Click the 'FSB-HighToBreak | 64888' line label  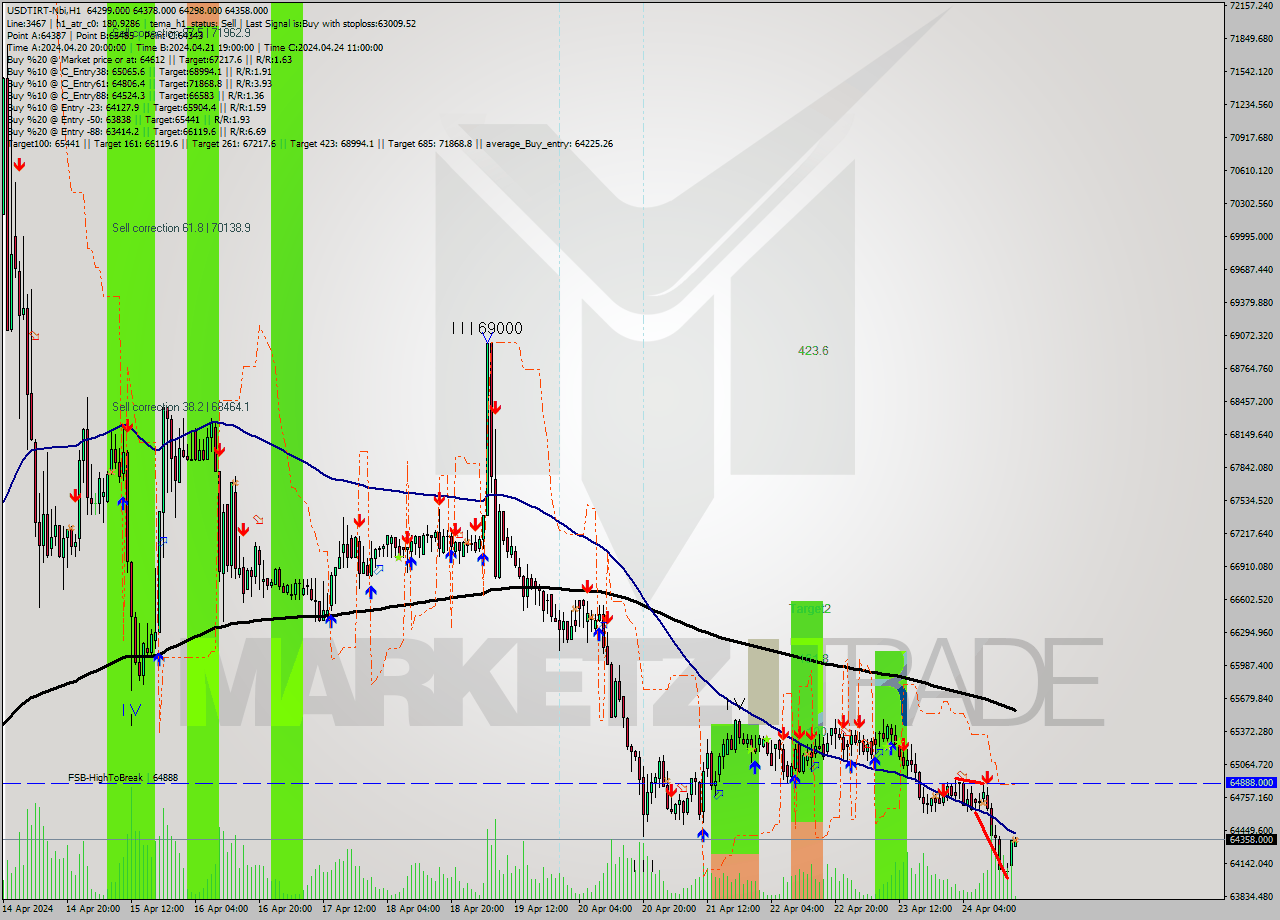point(123,777)
